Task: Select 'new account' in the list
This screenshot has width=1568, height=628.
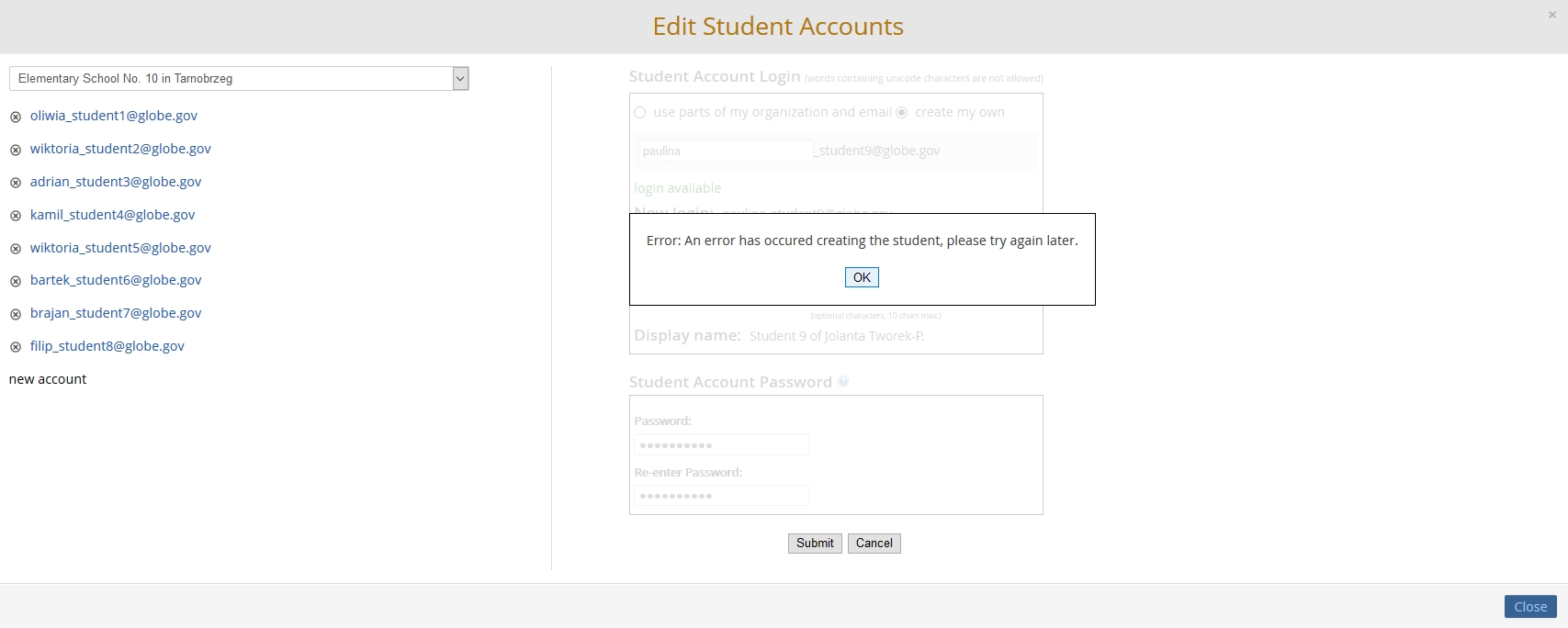Action: point(48,379)
